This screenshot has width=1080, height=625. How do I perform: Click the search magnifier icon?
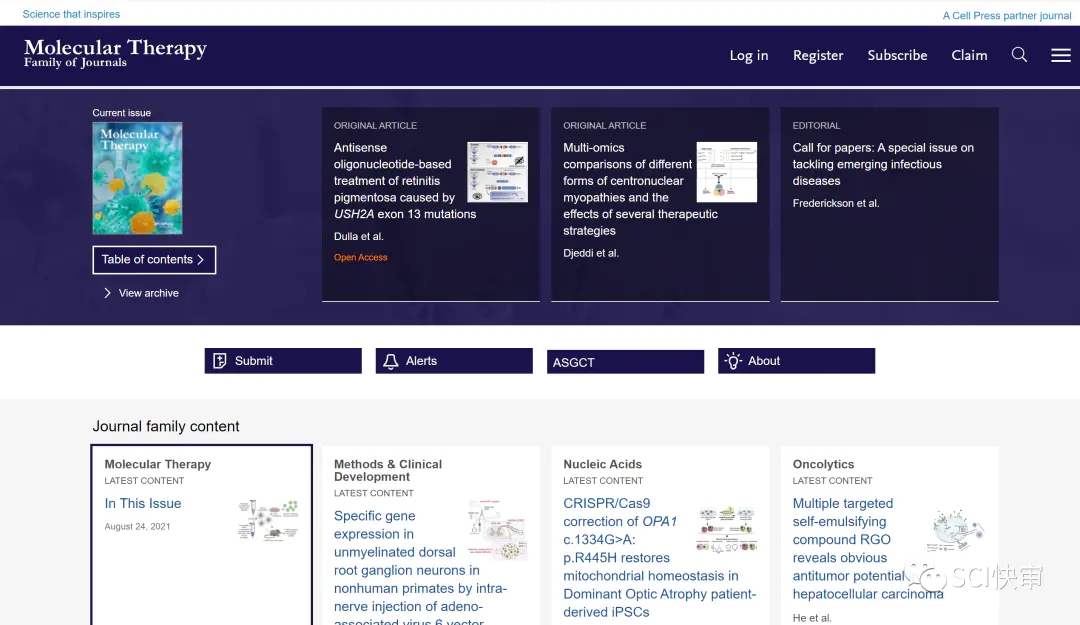(x=1019, y=55)
